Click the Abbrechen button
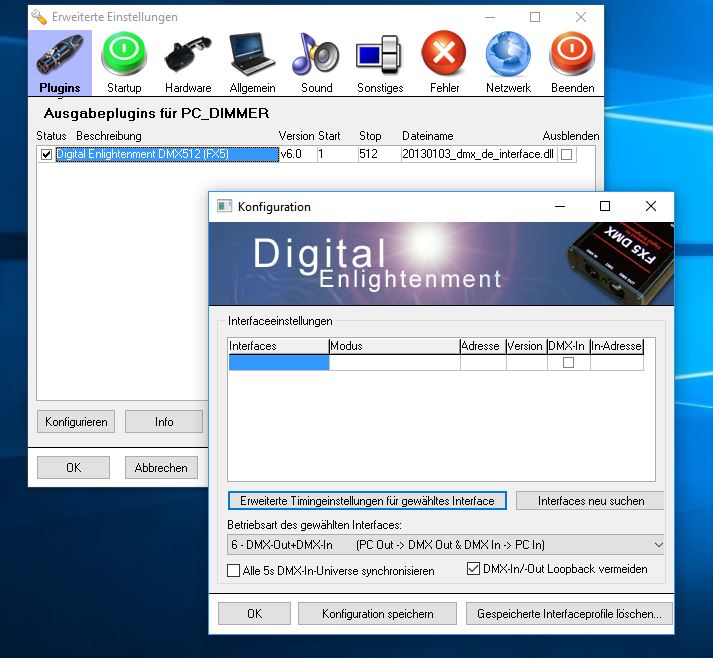The image size is (713, 658). (x=161, y=467)
